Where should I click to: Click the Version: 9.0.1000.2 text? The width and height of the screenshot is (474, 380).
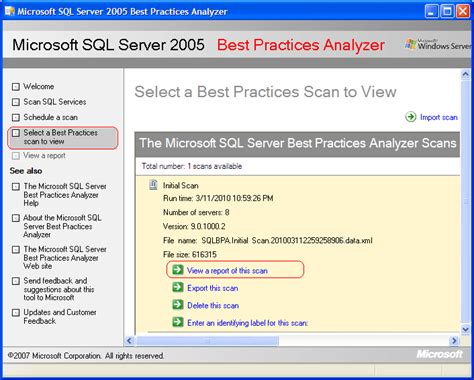194,226
